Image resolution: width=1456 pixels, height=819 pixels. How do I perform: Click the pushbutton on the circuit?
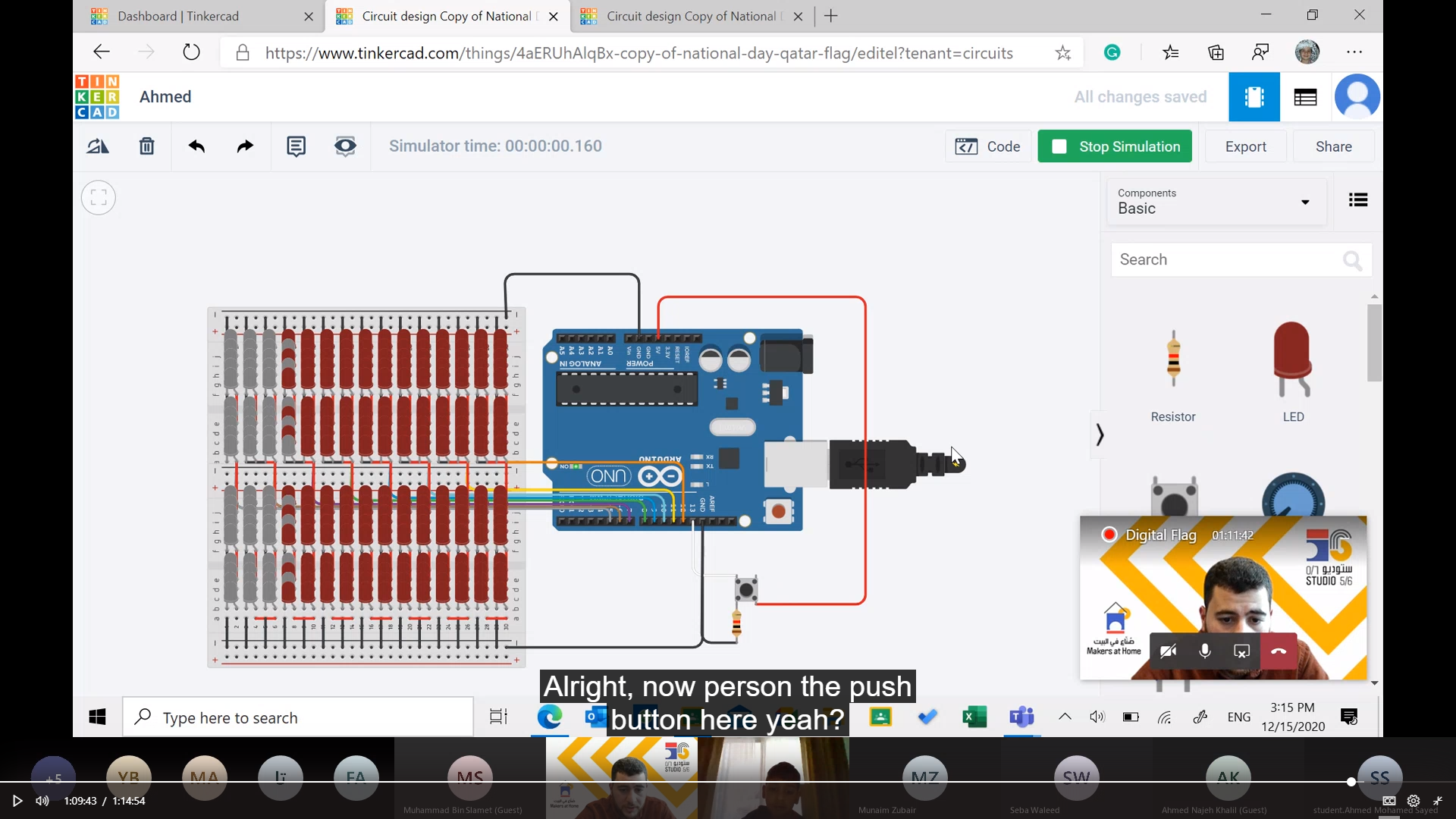tap(746, 589)
